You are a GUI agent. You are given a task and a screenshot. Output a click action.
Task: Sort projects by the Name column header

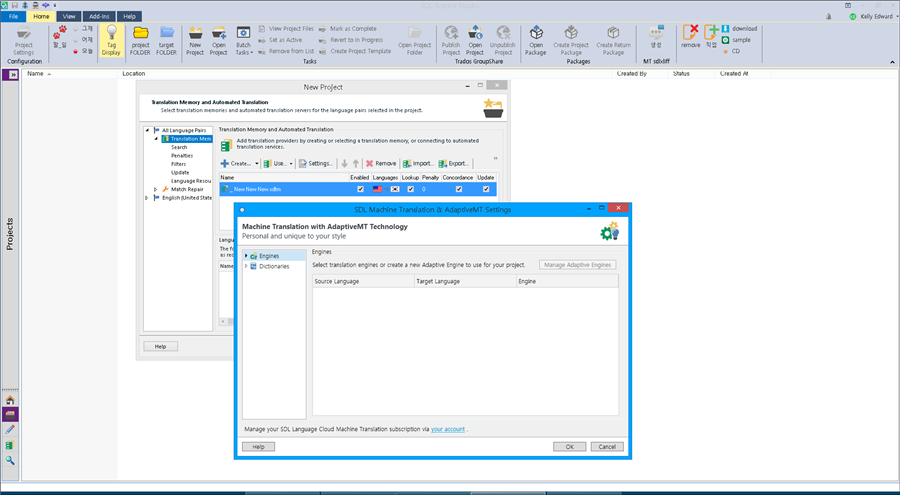[71, 74]
